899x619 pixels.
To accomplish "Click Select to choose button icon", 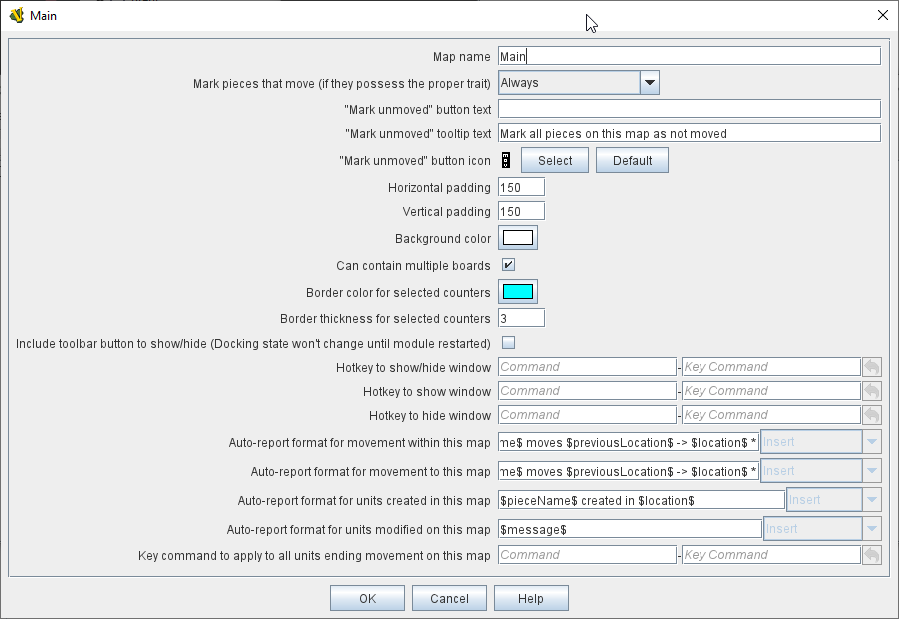I will click(555, 160).
